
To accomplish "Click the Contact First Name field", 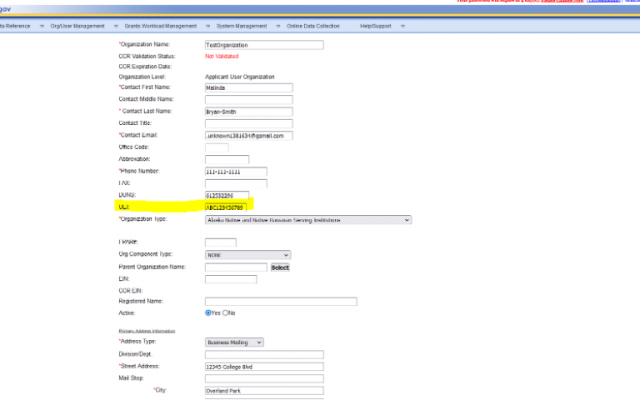I will (x=248, y=87).
